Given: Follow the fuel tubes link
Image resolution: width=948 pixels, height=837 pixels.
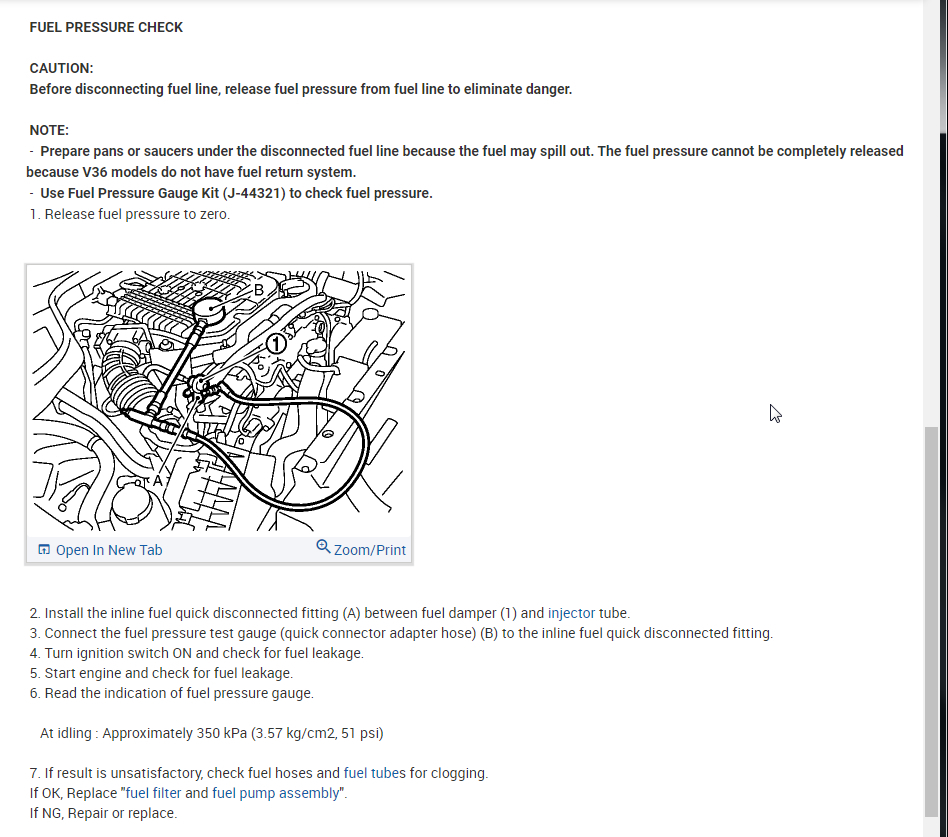Looking at the screenshot, I should tap(374, 773).
